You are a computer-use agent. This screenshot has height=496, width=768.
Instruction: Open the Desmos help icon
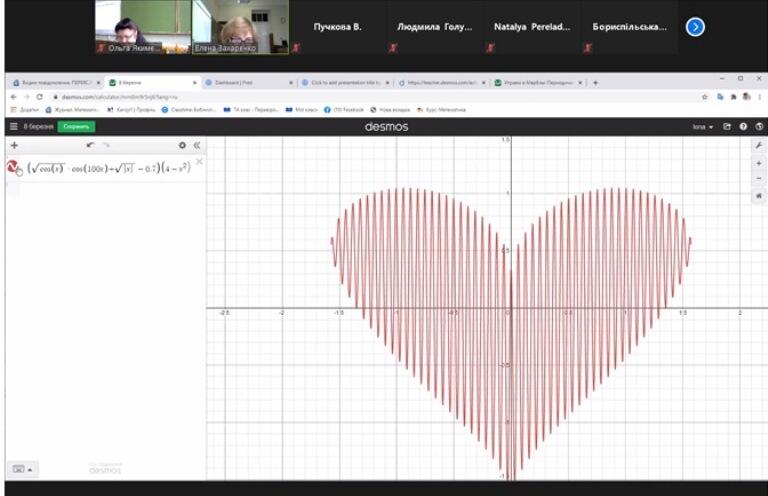tap(743, 126)
